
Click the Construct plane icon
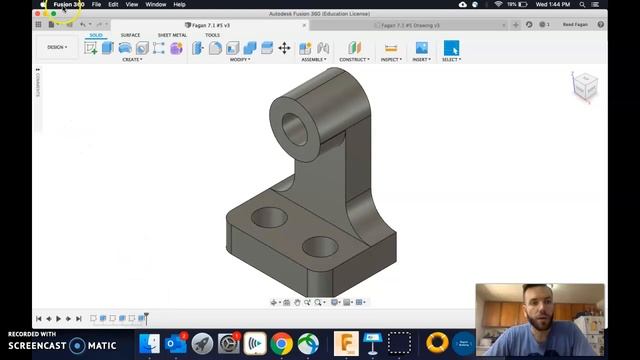355,48
